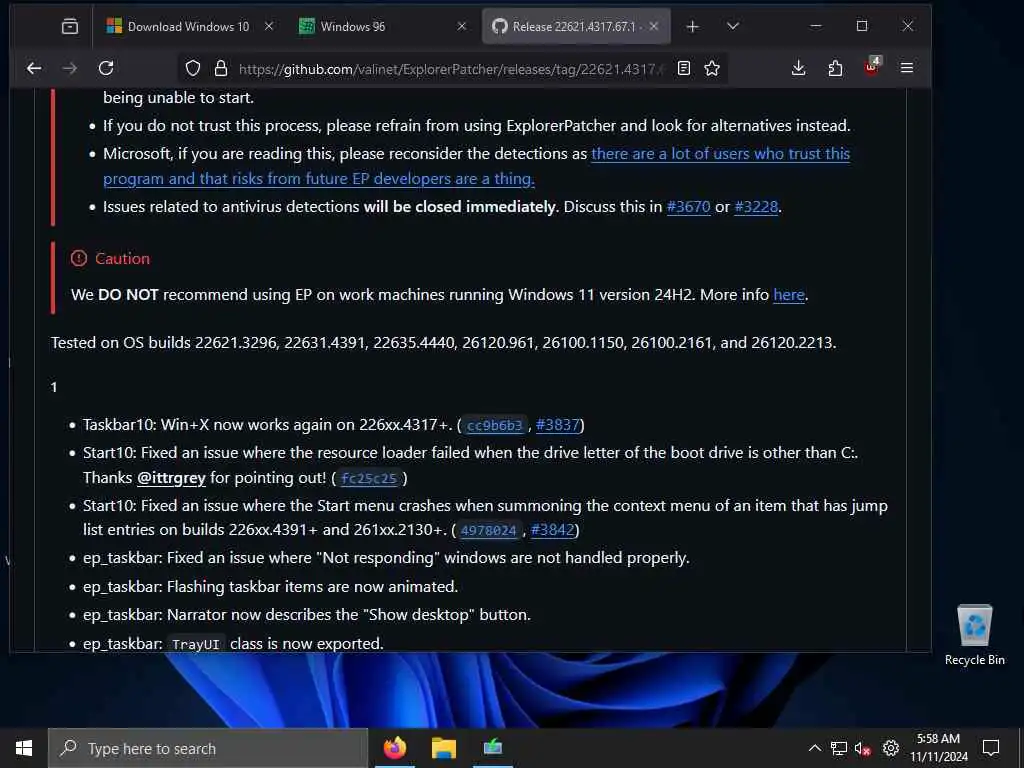Open the network status tray icon
This screenshot has height=768, width=1024.
839,748
